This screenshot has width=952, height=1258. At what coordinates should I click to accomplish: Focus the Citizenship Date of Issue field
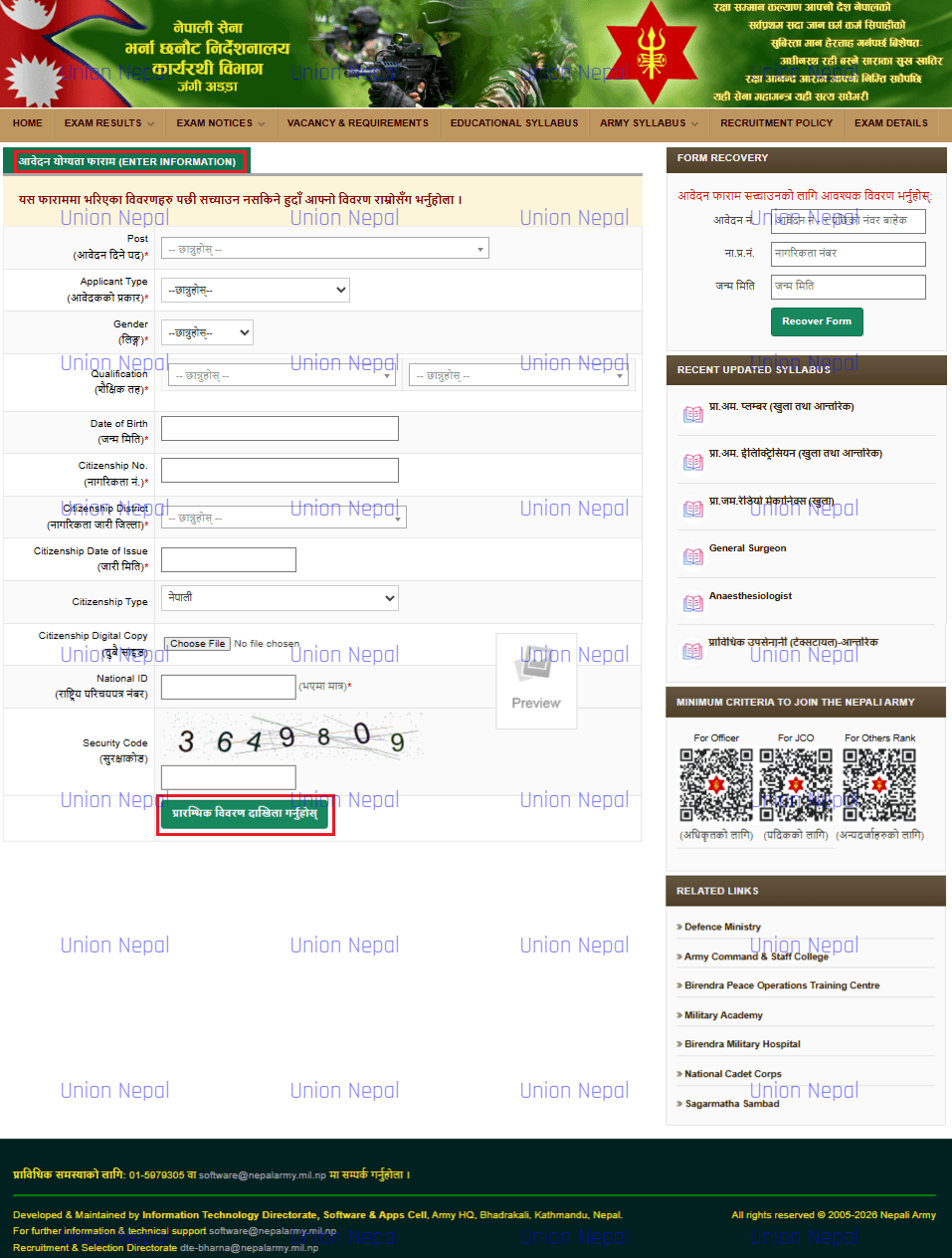[x=229, y=559]
